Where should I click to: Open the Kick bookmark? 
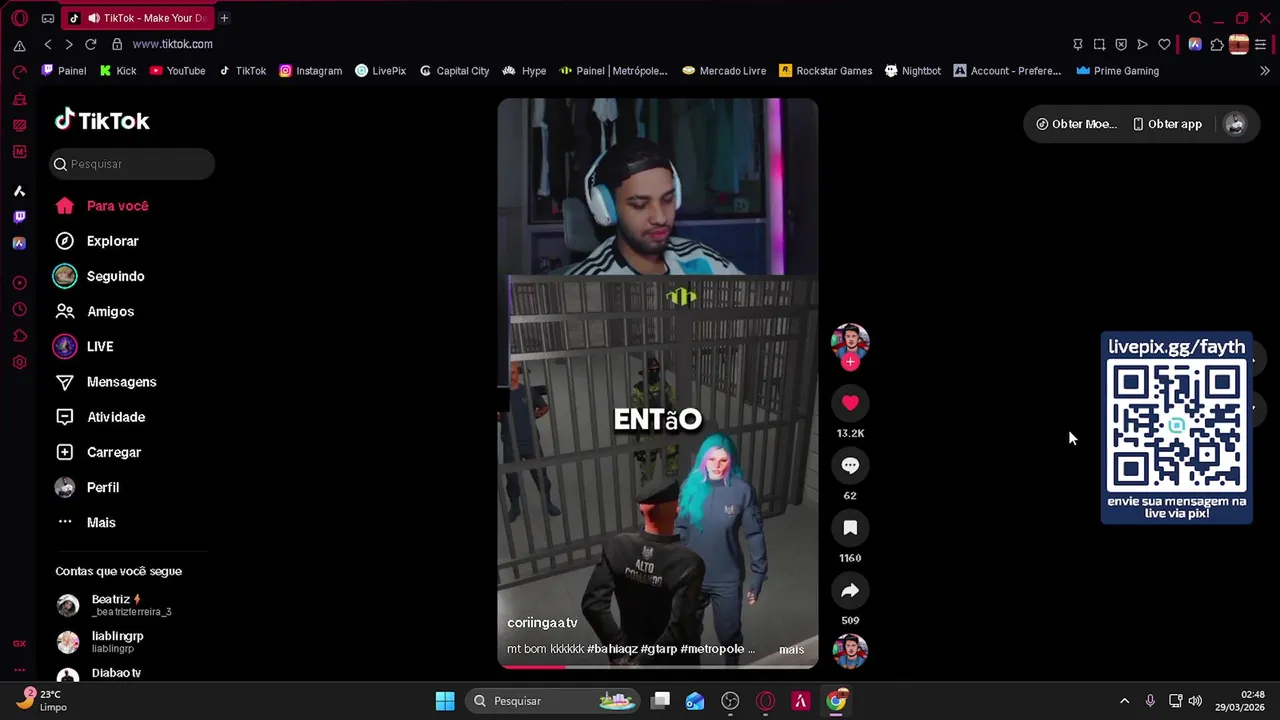pyautogui.click(x=118, y=71)
